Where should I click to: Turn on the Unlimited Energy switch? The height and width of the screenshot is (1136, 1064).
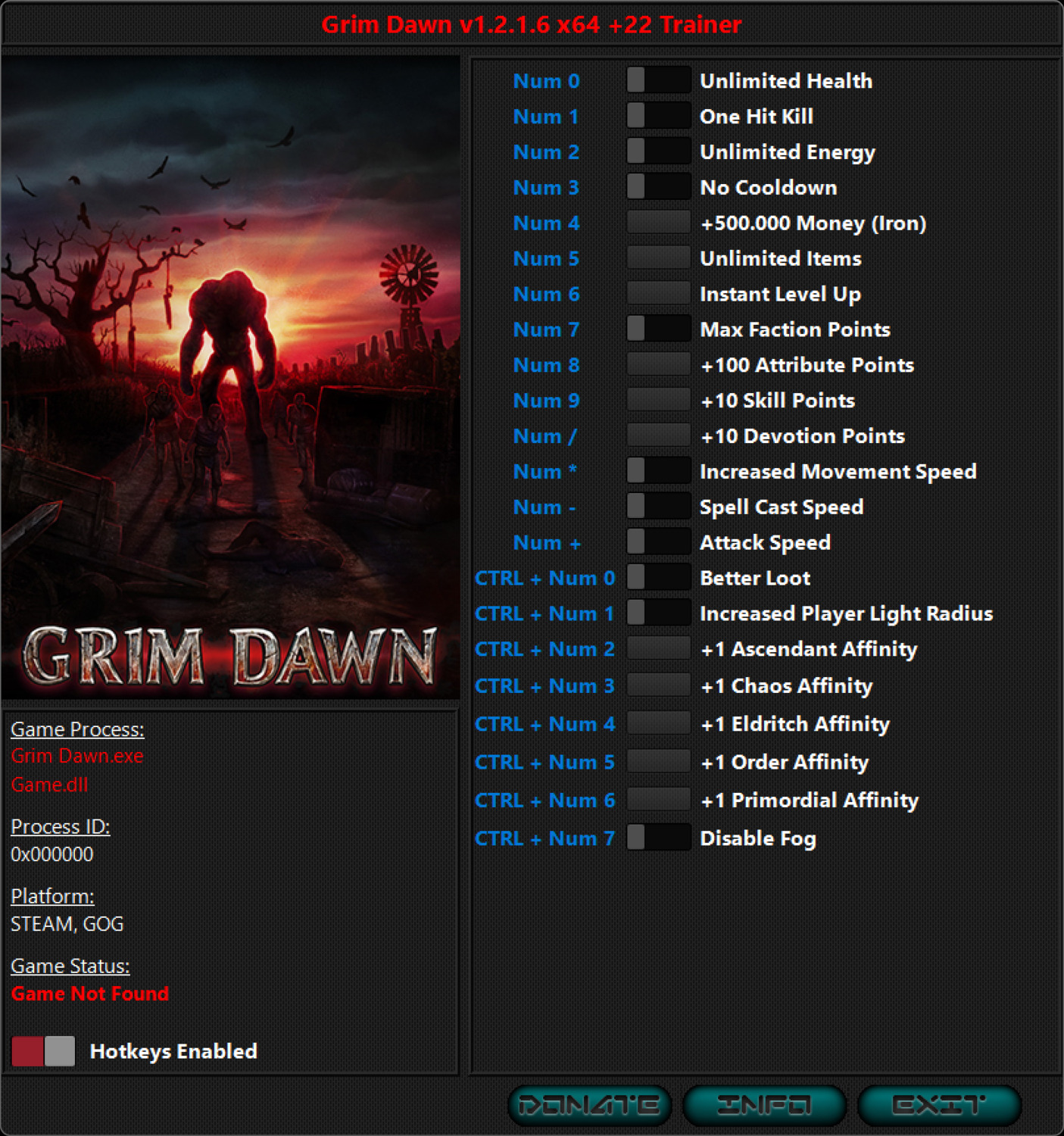659,151
